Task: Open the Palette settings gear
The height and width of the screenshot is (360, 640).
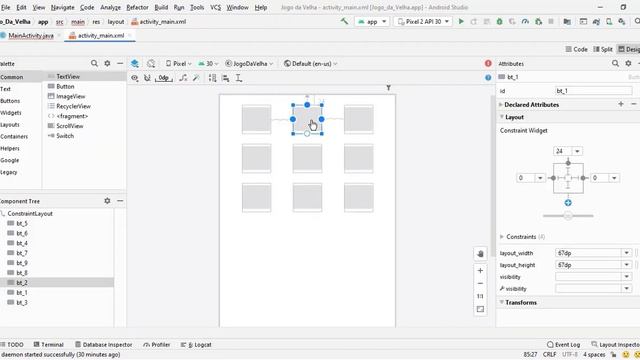Action: coord(107,63)
